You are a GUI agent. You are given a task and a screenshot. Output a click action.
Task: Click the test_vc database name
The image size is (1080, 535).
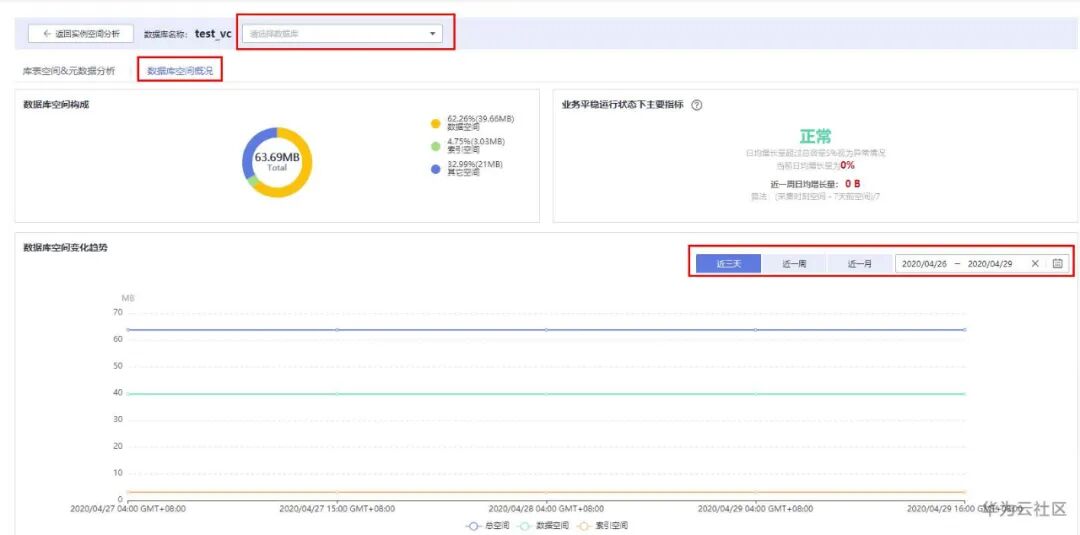point(214,33)
